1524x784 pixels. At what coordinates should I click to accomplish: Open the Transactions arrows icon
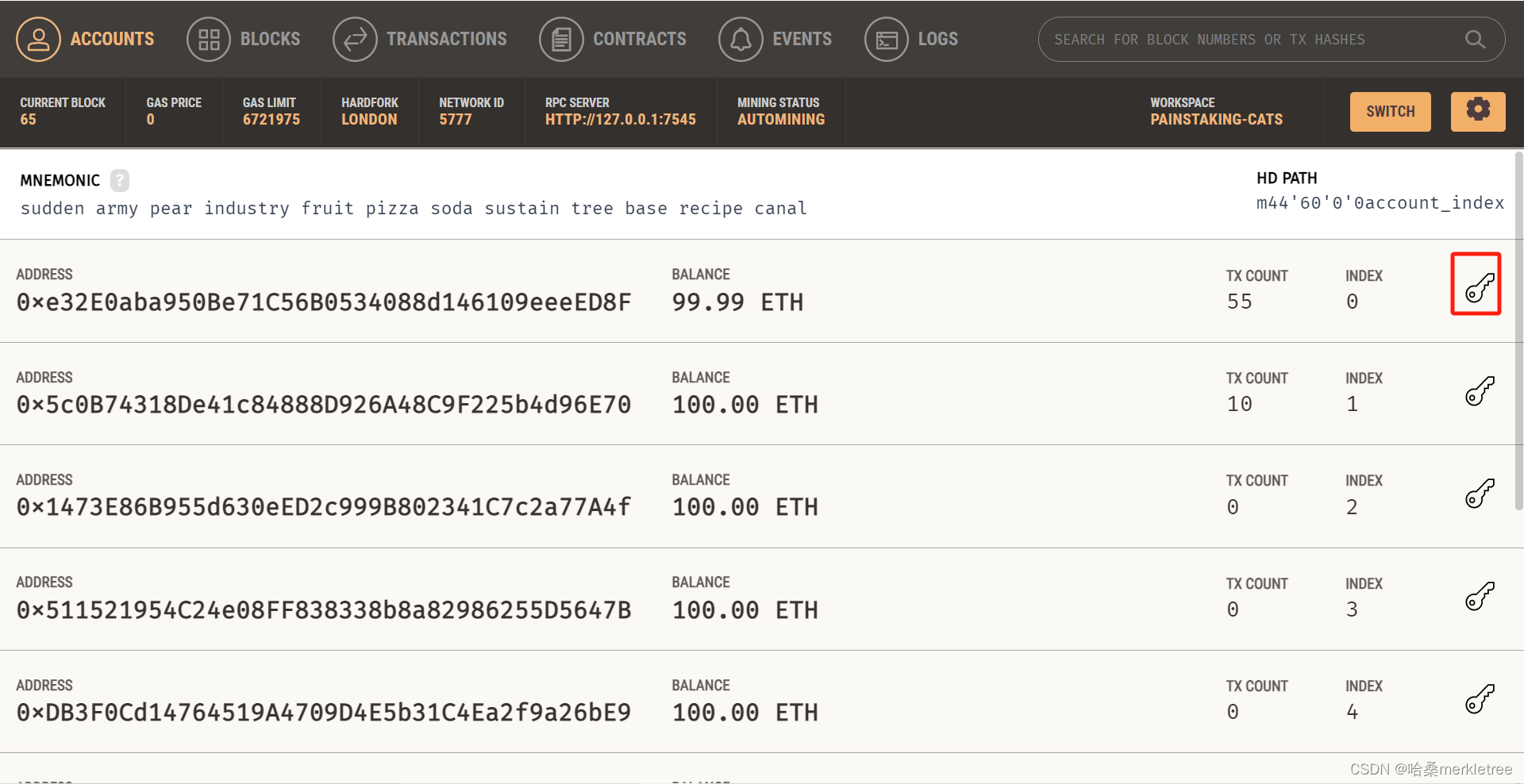pyautogui.click(x=355, y=39)
